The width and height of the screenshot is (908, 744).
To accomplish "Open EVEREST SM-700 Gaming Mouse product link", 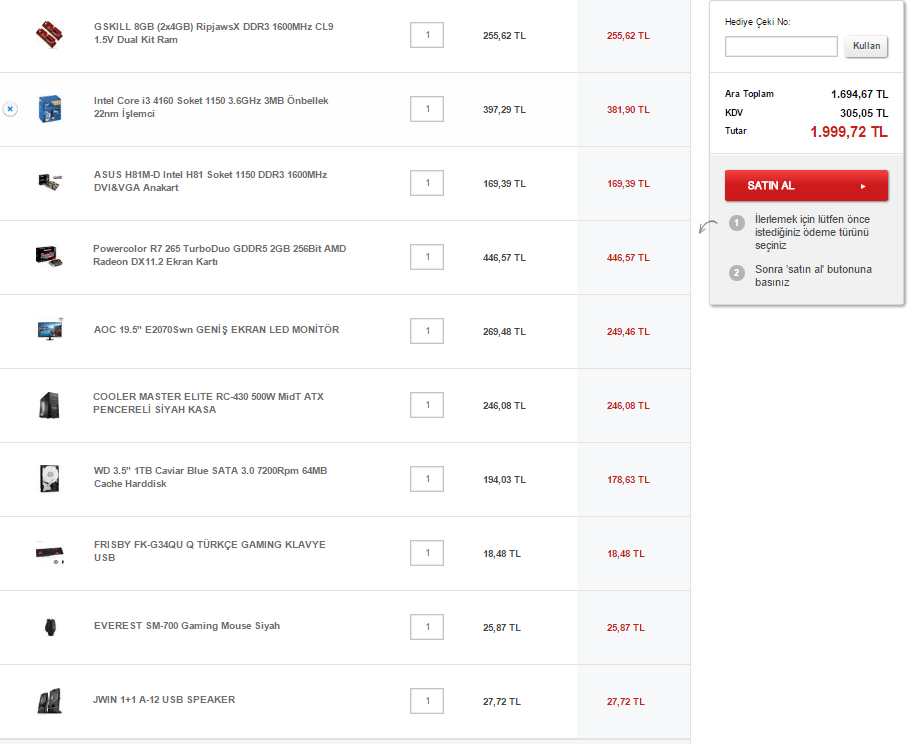I will (186, 626).
